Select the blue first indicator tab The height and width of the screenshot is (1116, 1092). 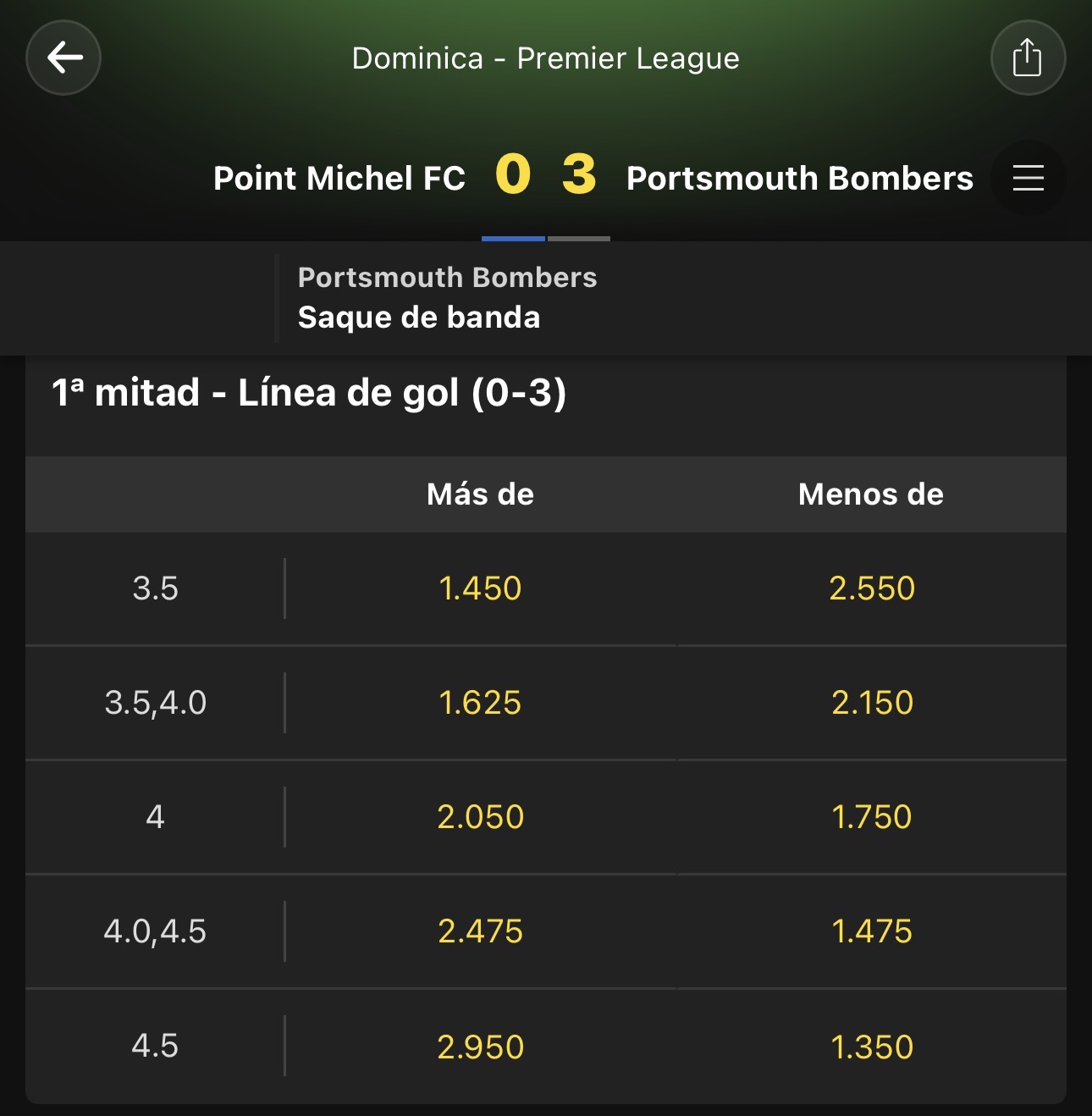click(x=513, y=239)
